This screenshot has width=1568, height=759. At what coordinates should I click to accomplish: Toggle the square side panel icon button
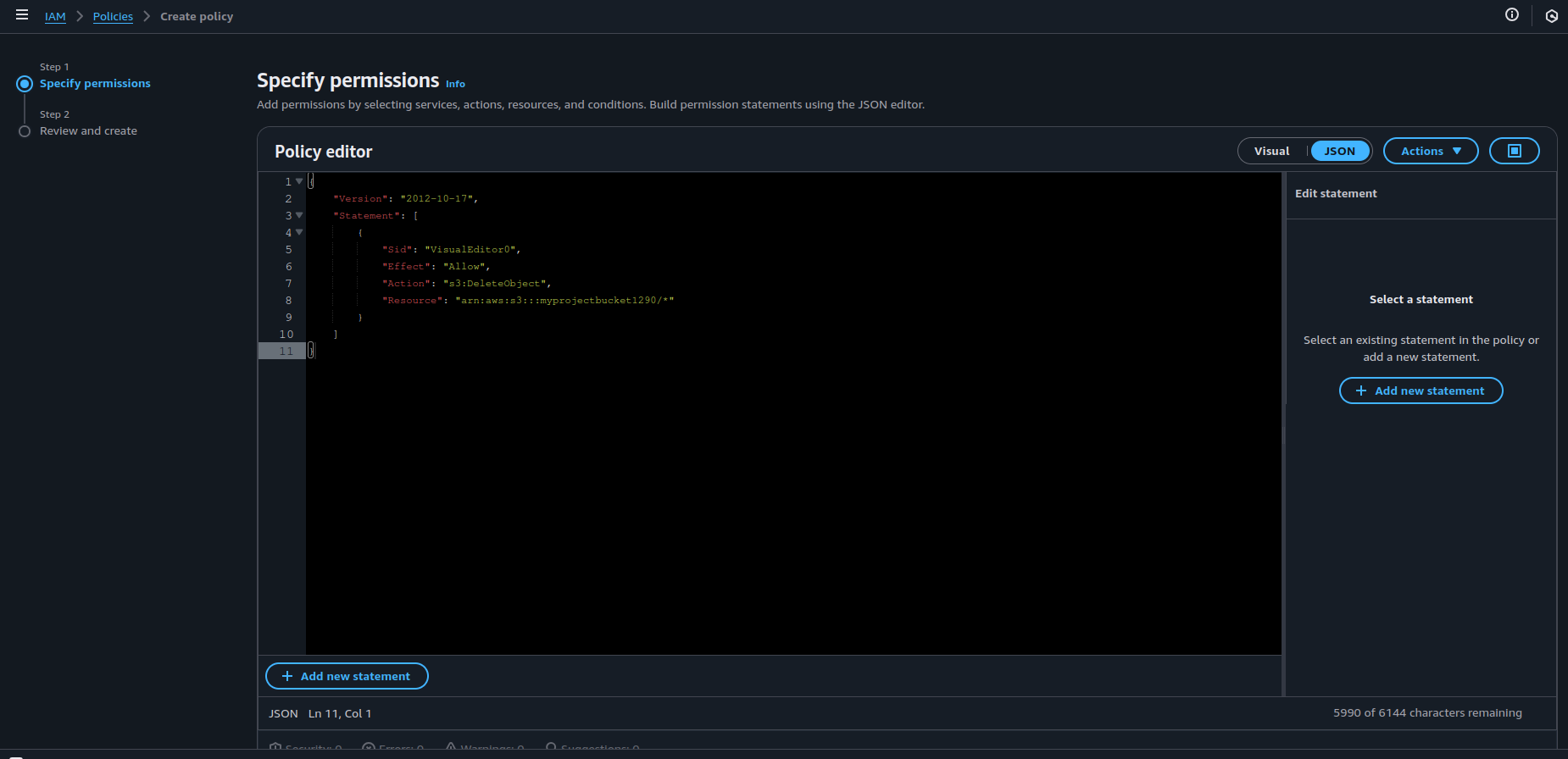click(x=1514, y=151)
